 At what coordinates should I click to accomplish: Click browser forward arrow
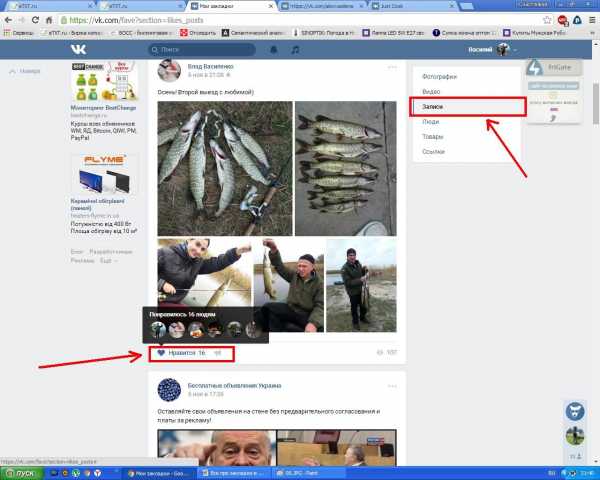pyautogui.click(x=22, y=20)
